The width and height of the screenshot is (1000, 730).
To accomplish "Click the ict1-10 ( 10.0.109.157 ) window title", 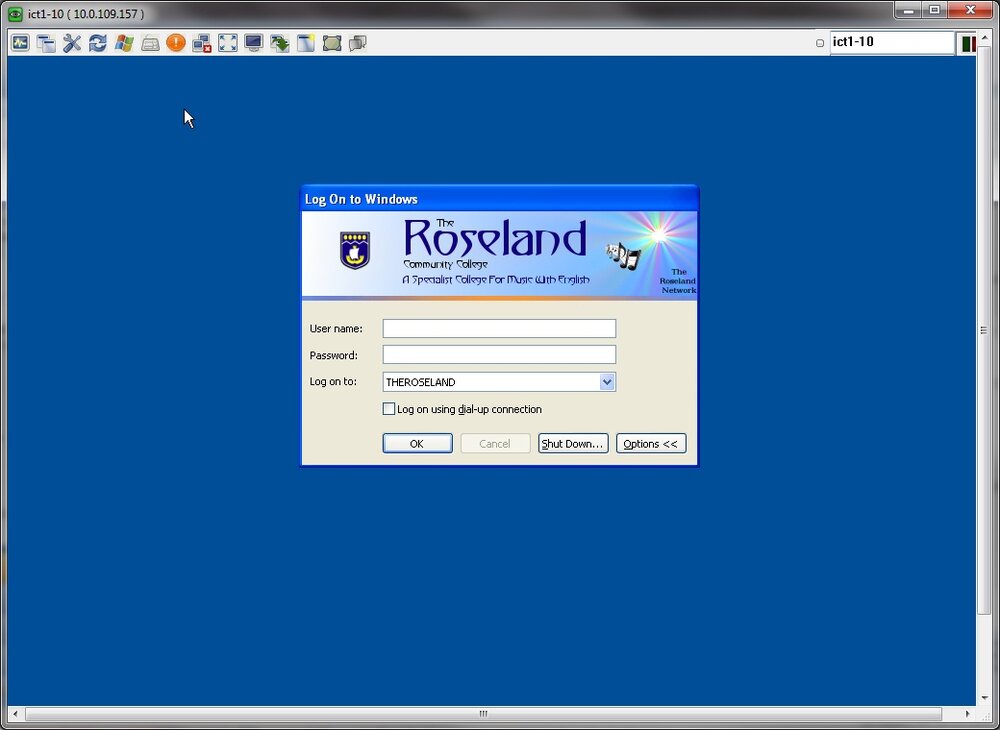I will point(86,13).
